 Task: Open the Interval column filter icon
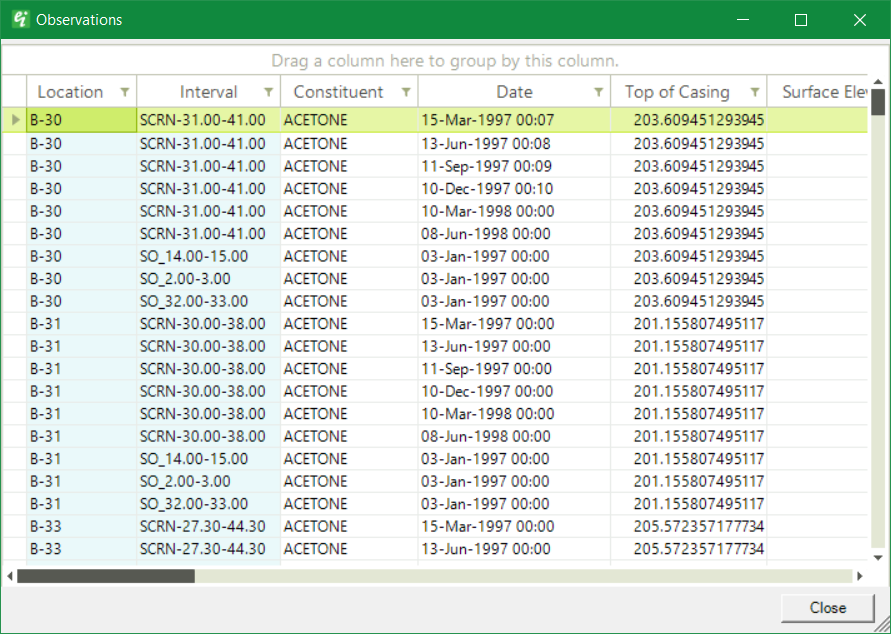pos(268,92)
